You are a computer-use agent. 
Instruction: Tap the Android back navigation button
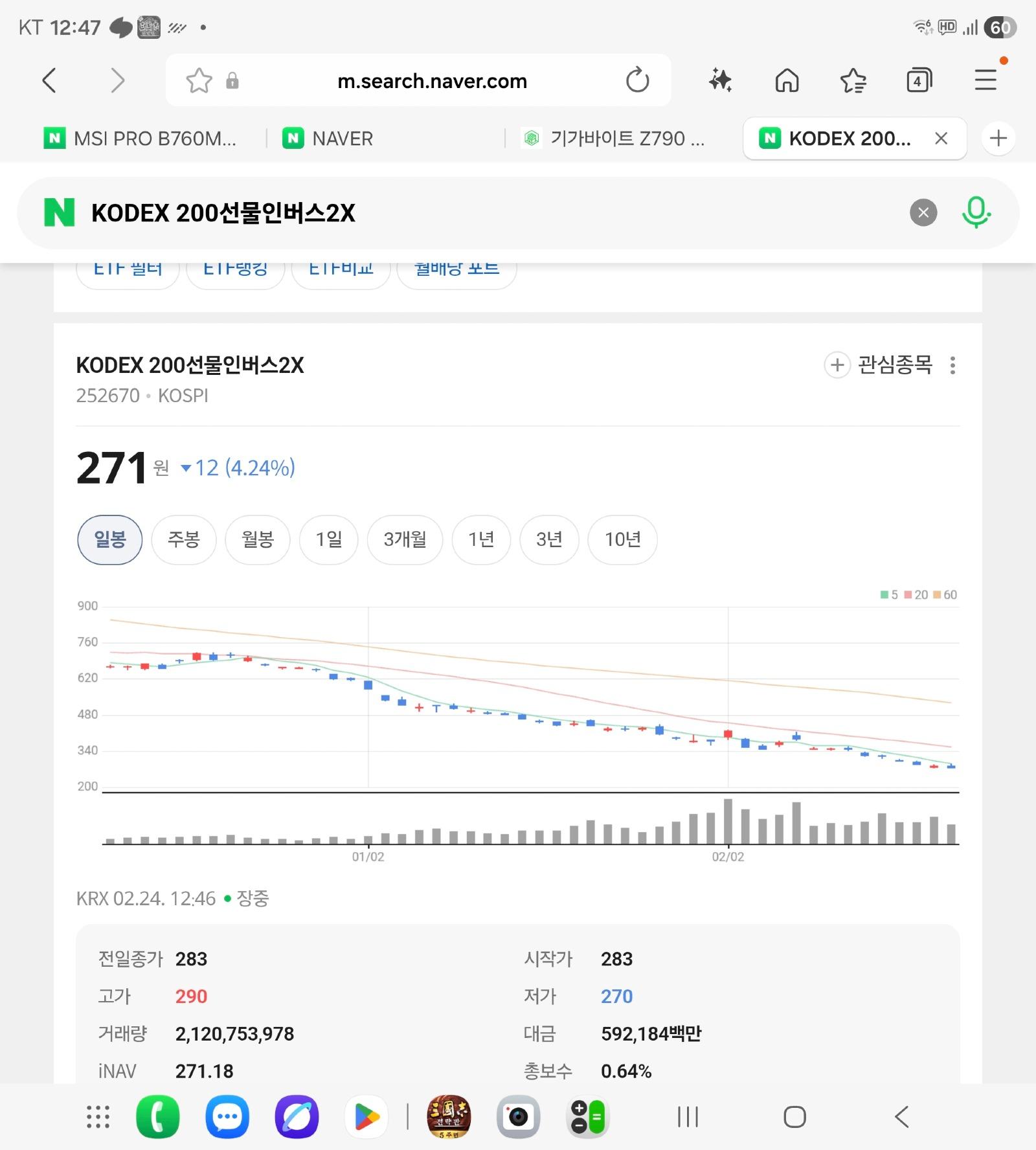[901, 1117]
